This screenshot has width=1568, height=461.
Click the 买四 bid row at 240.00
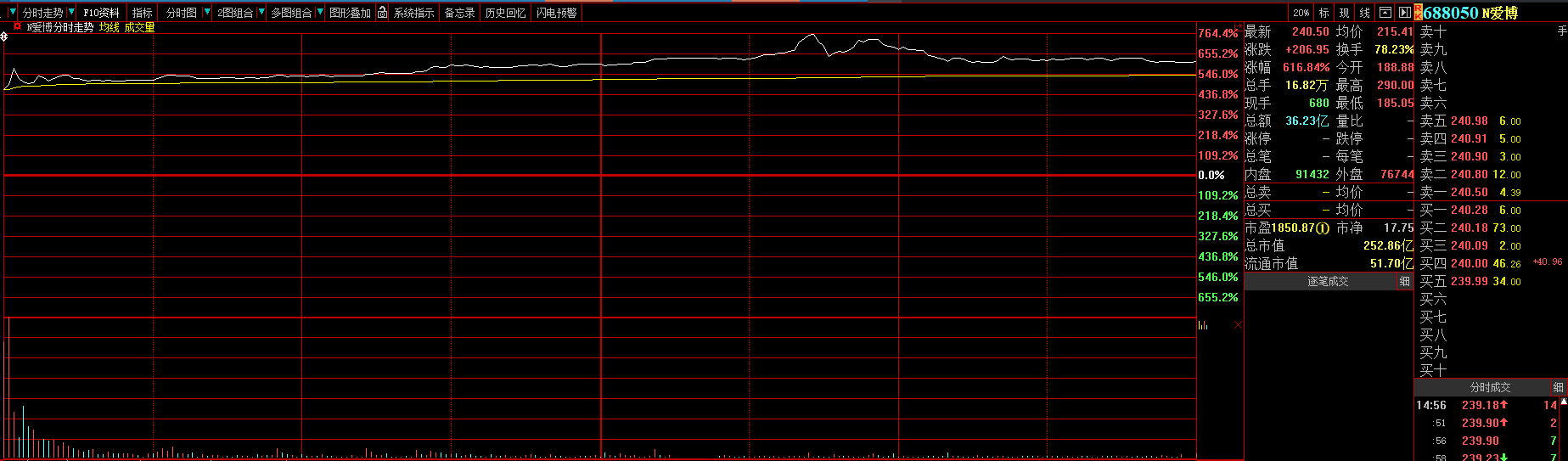1470,263
